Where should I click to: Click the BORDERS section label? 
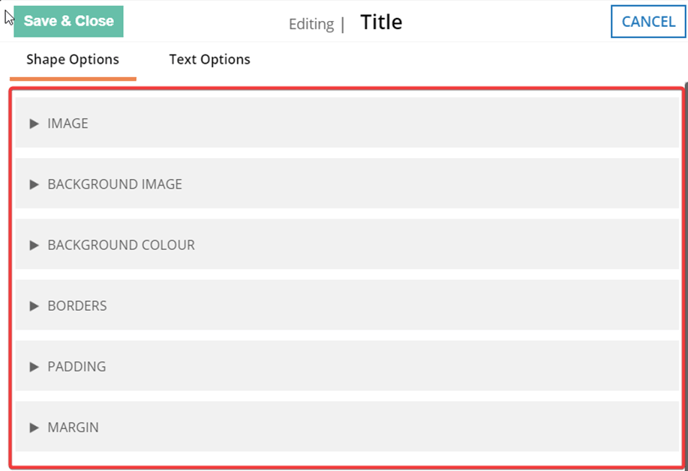tap(77, 306)
